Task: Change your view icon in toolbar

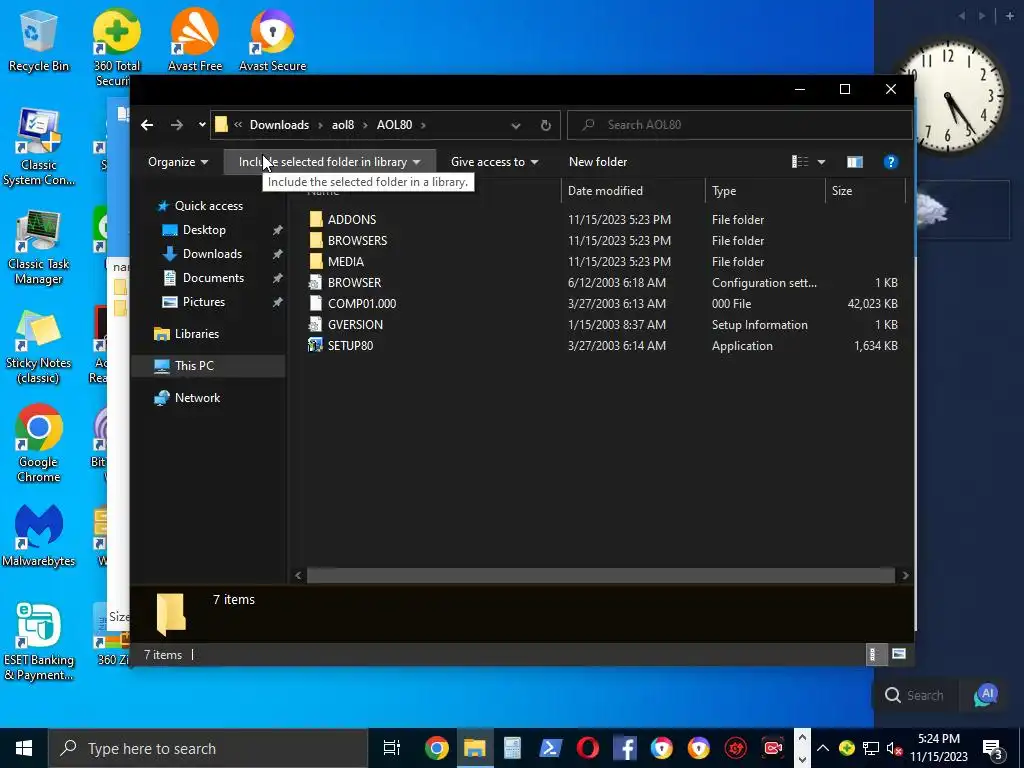Action: tap(800, 162)
